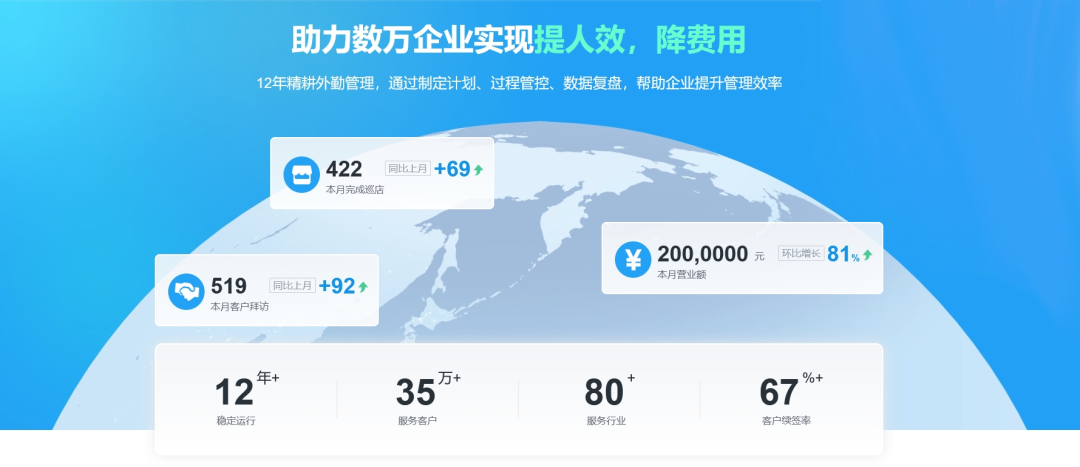Click the 环比增长 tag in revenue card

[x=800, y=254]
